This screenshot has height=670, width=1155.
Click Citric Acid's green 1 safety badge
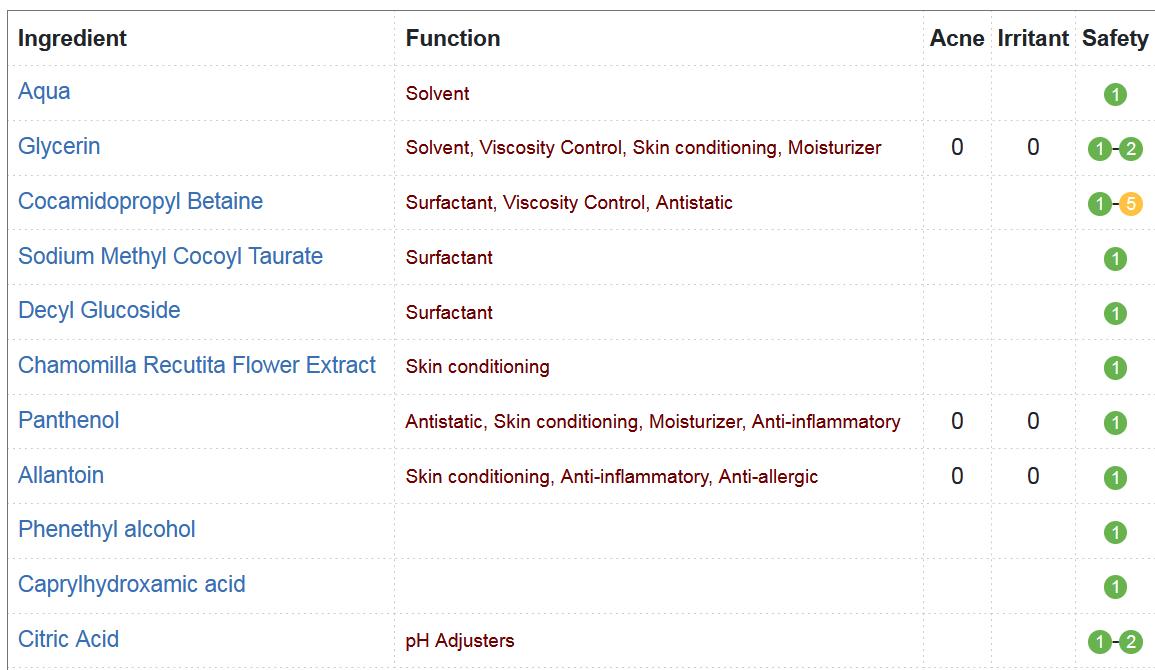point(1099,642)
